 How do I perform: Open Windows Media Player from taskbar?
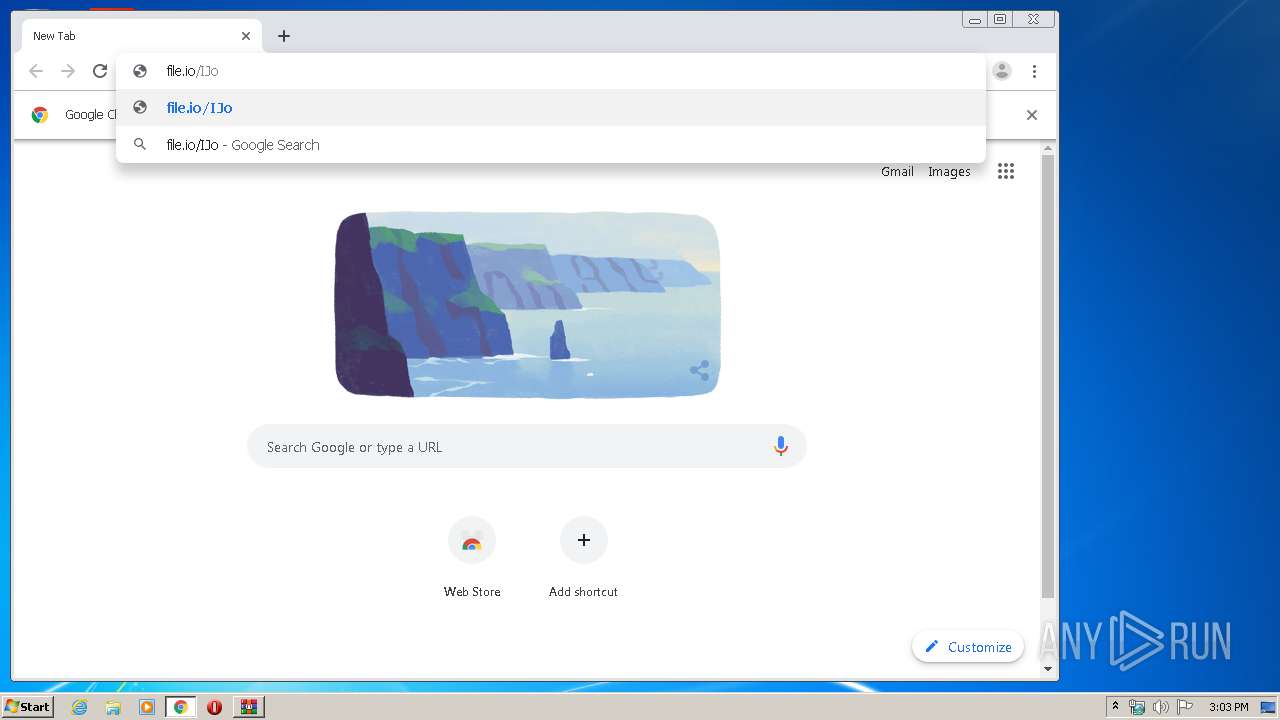147,707
